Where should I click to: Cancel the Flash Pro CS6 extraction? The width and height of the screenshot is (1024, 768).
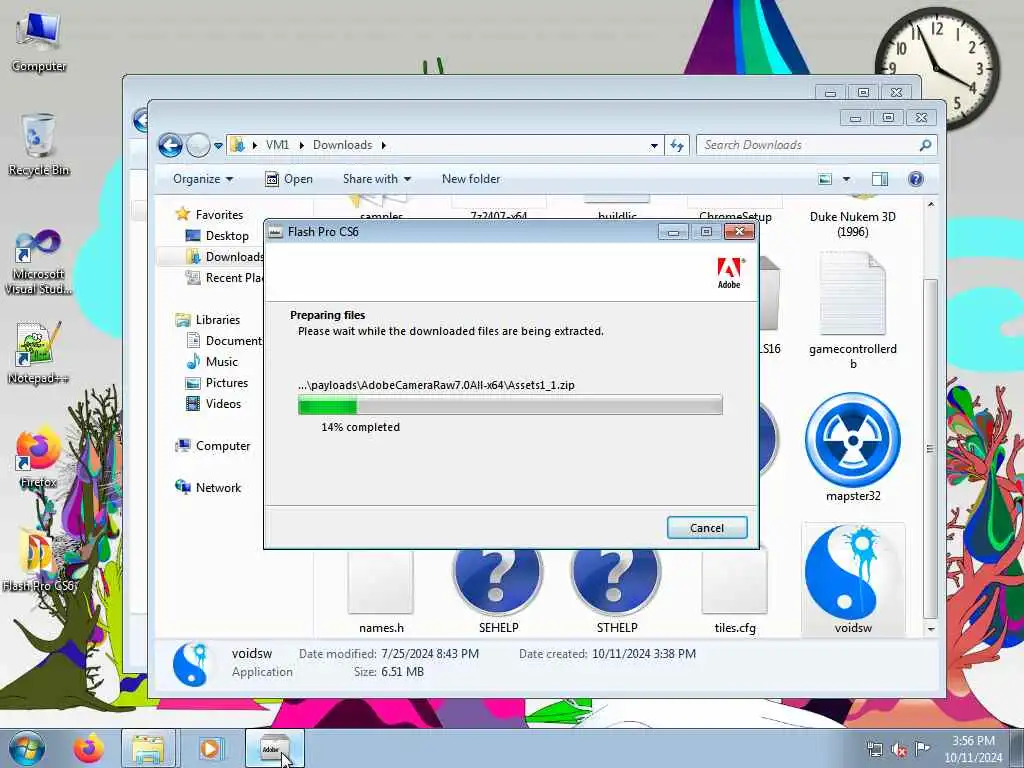click(x=707, y=528)
